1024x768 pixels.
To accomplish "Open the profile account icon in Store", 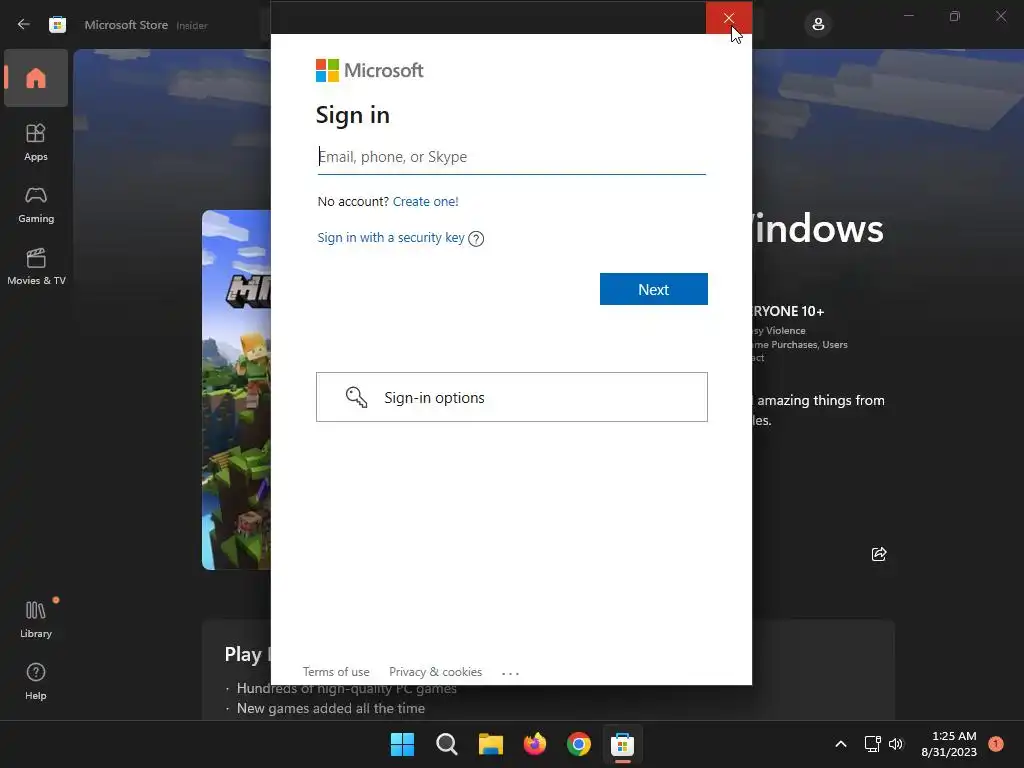I will click(x=818, y=25).
